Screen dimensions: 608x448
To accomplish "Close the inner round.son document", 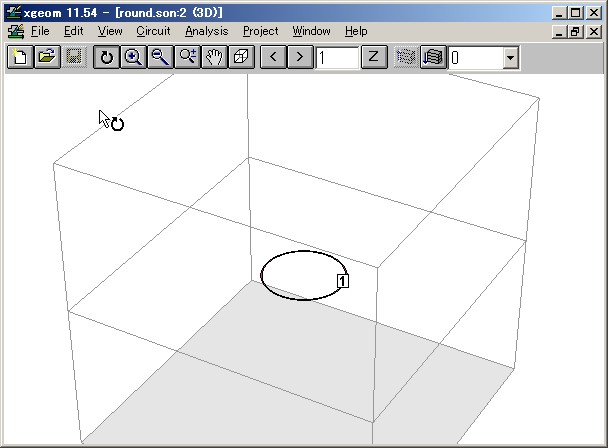I will (x=594, y=31).
